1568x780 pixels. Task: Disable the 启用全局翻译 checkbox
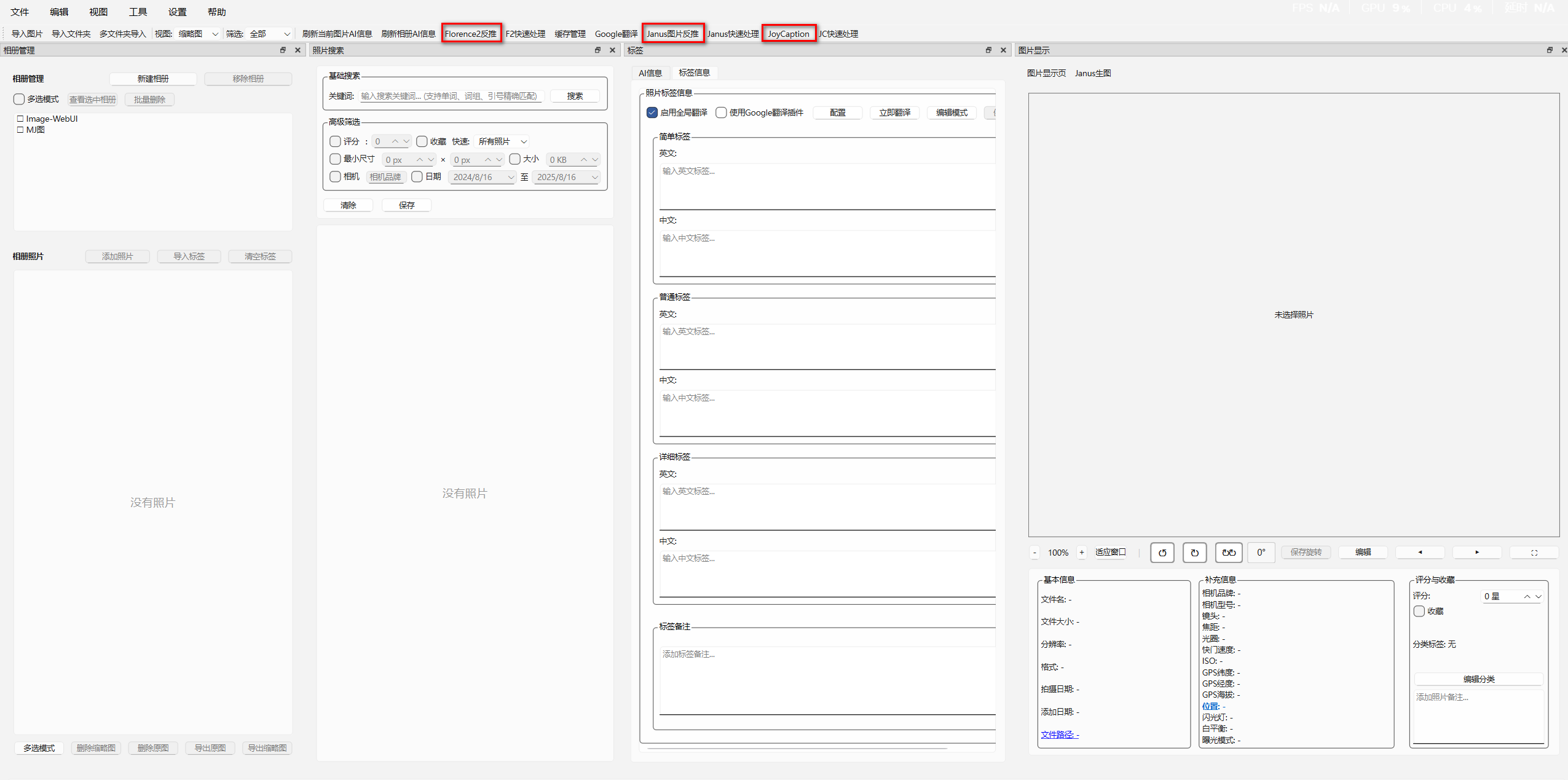click(652, 112)
